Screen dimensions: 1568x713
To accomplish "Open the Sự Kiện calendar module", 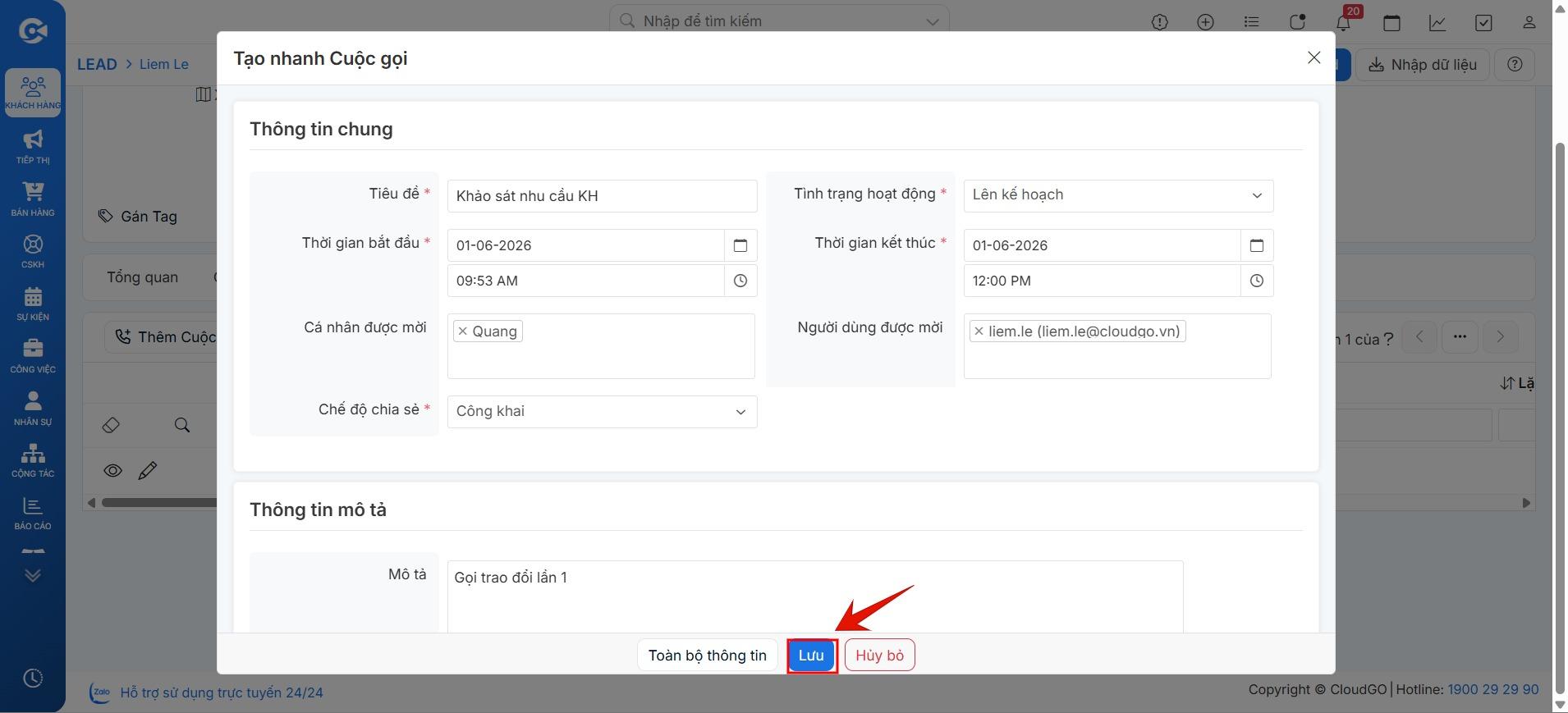I will click(x=33, y=303).
